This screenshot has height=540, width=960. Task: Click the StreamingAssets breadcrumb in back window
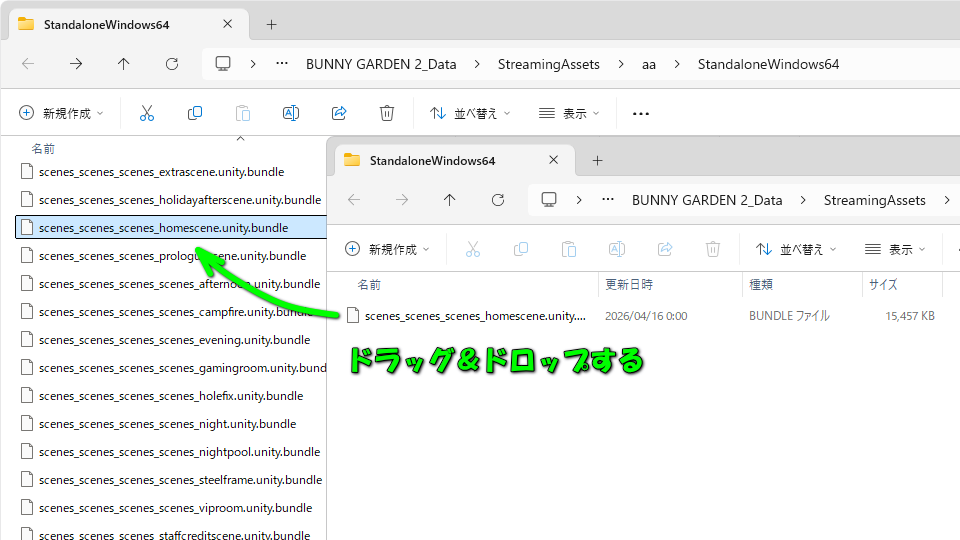tap(549, 64)
